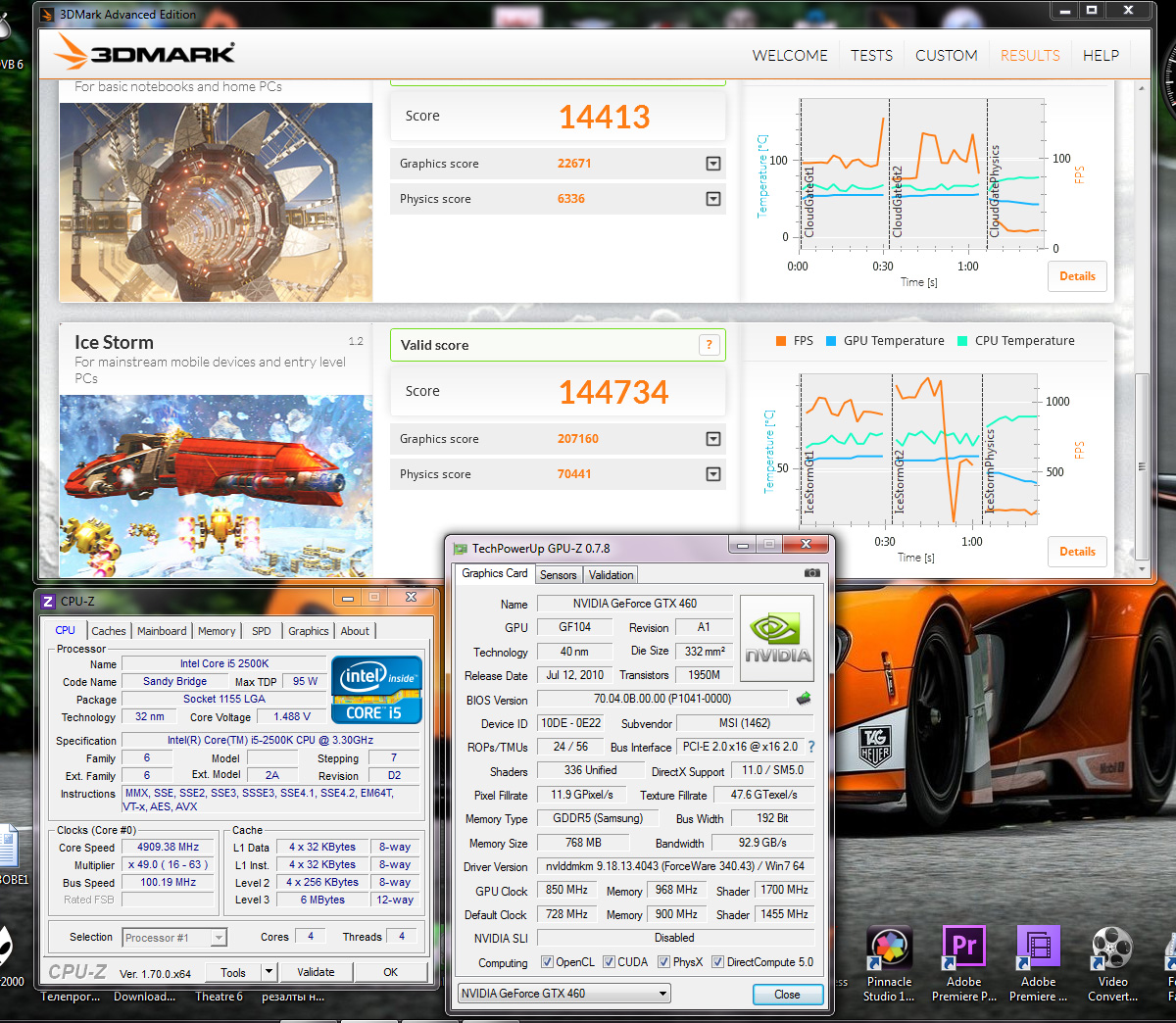Switch to the Mainboard tab in CPU-Z
The image size is (1176, 1023).
(162, 631)
